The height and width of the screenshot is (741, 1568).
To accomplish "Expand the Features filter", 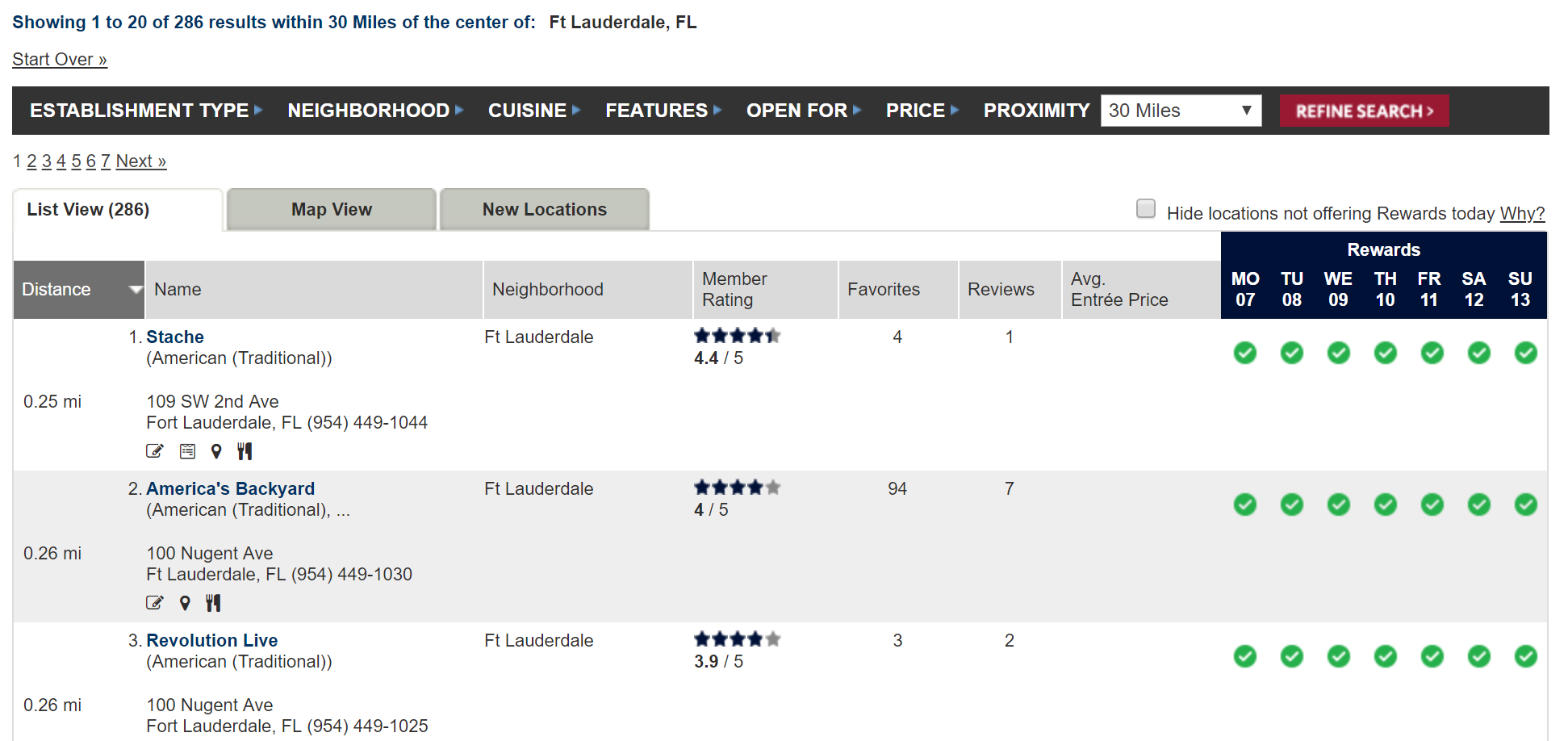I will coord(663,111).
